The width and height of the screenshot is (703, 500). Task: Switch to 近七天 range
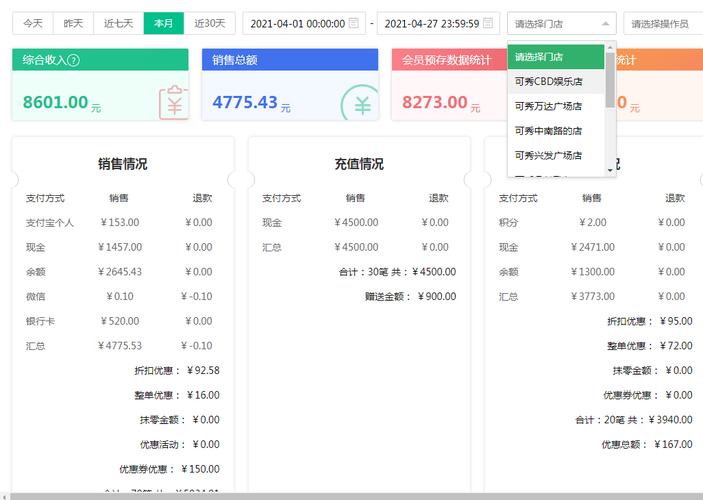[x=118, y=23]
